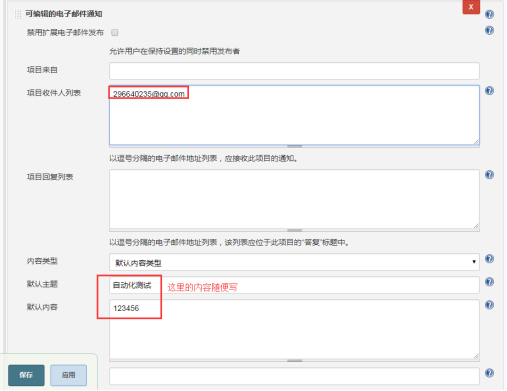Click the 项目回复列表 label
507x391 pixels.
click(x=50, y=177)
